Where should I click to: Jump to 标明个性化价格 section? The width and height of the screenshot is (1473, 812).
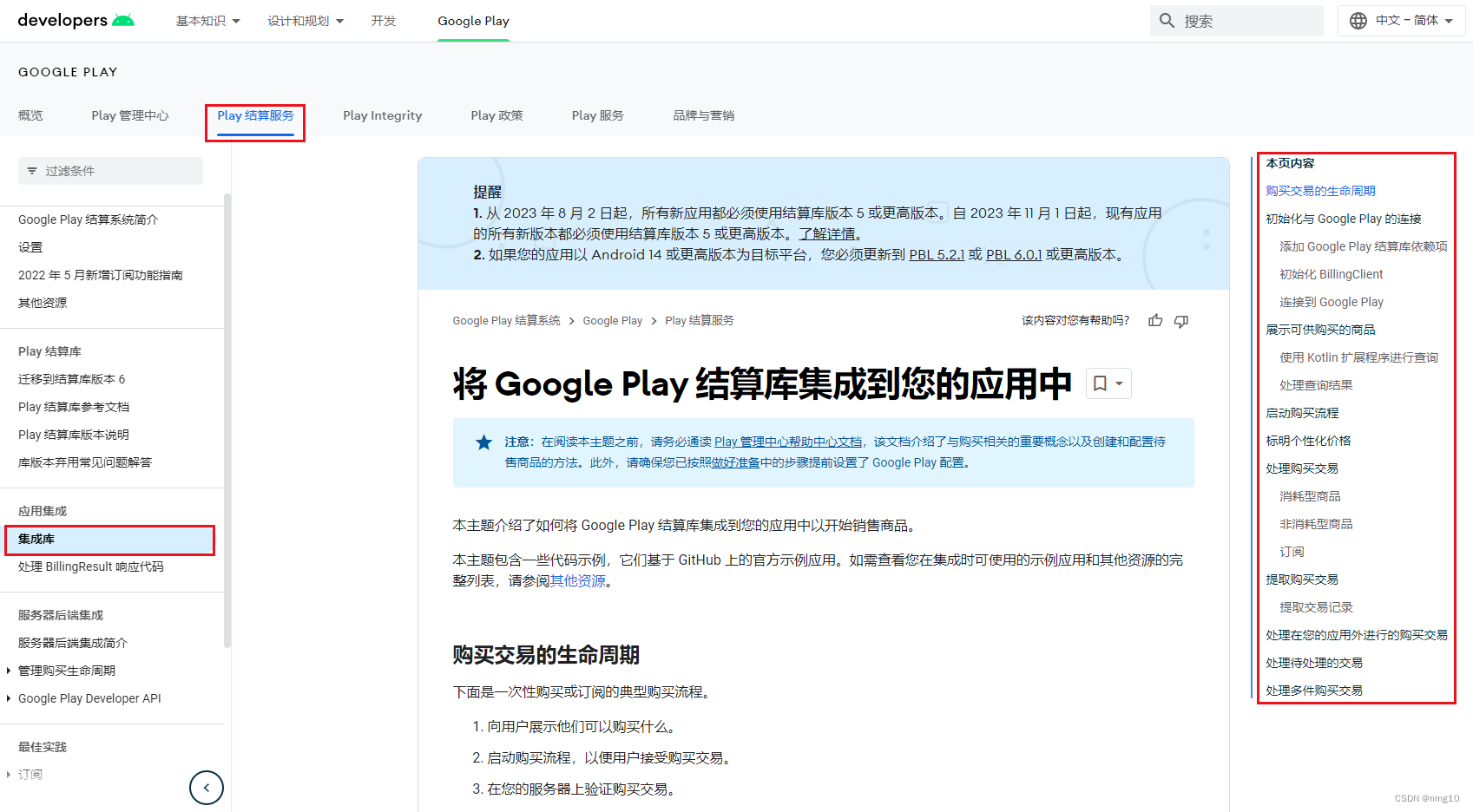point(1308,441)
